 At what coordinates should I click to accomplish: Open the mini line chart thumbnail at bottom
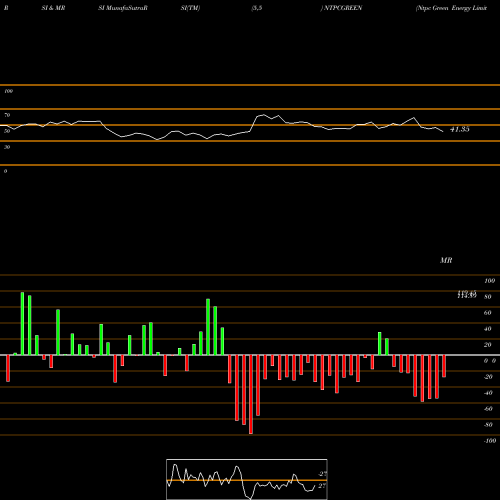point(247,479)
